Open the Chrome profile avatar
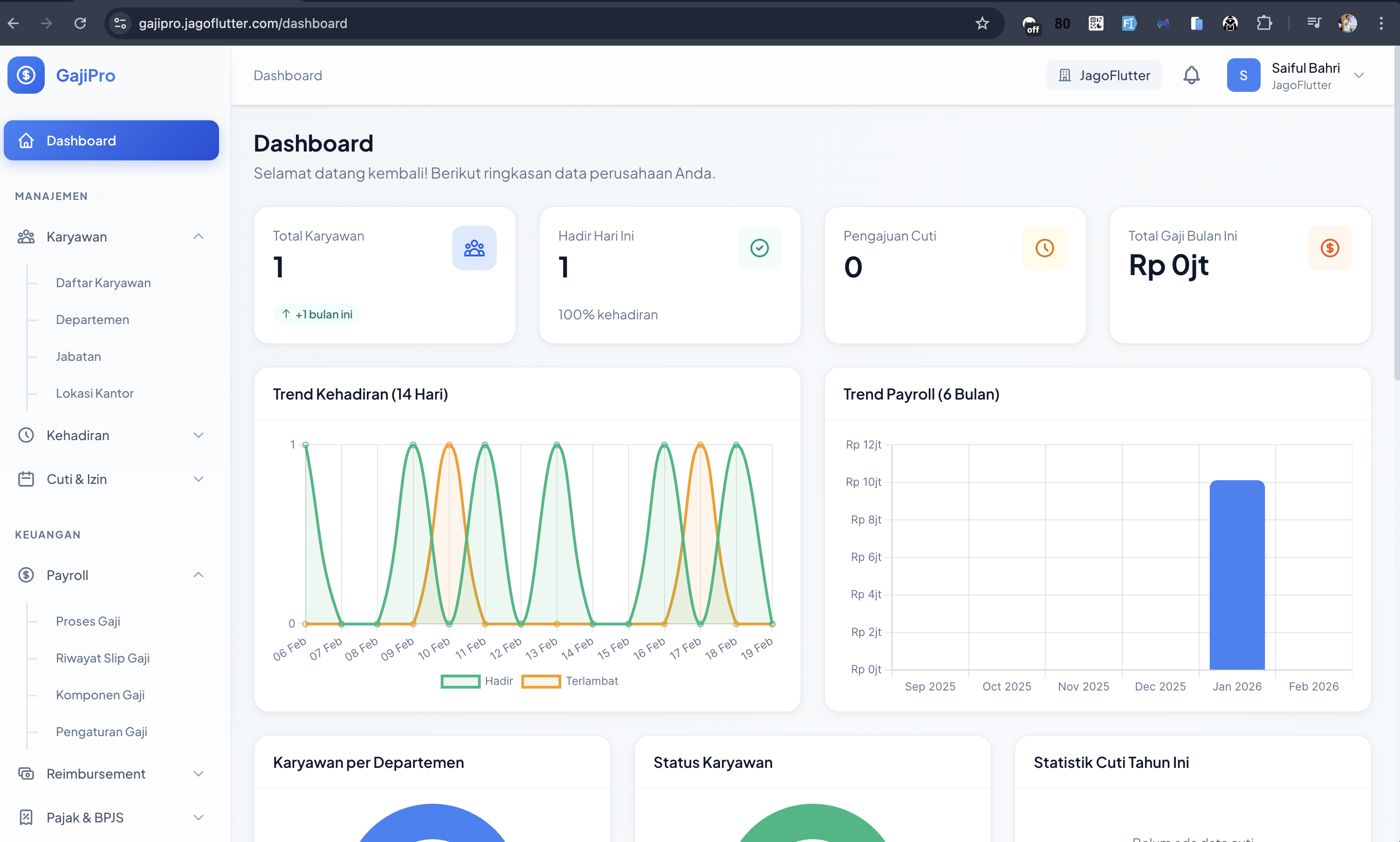 click(1348, 23)
